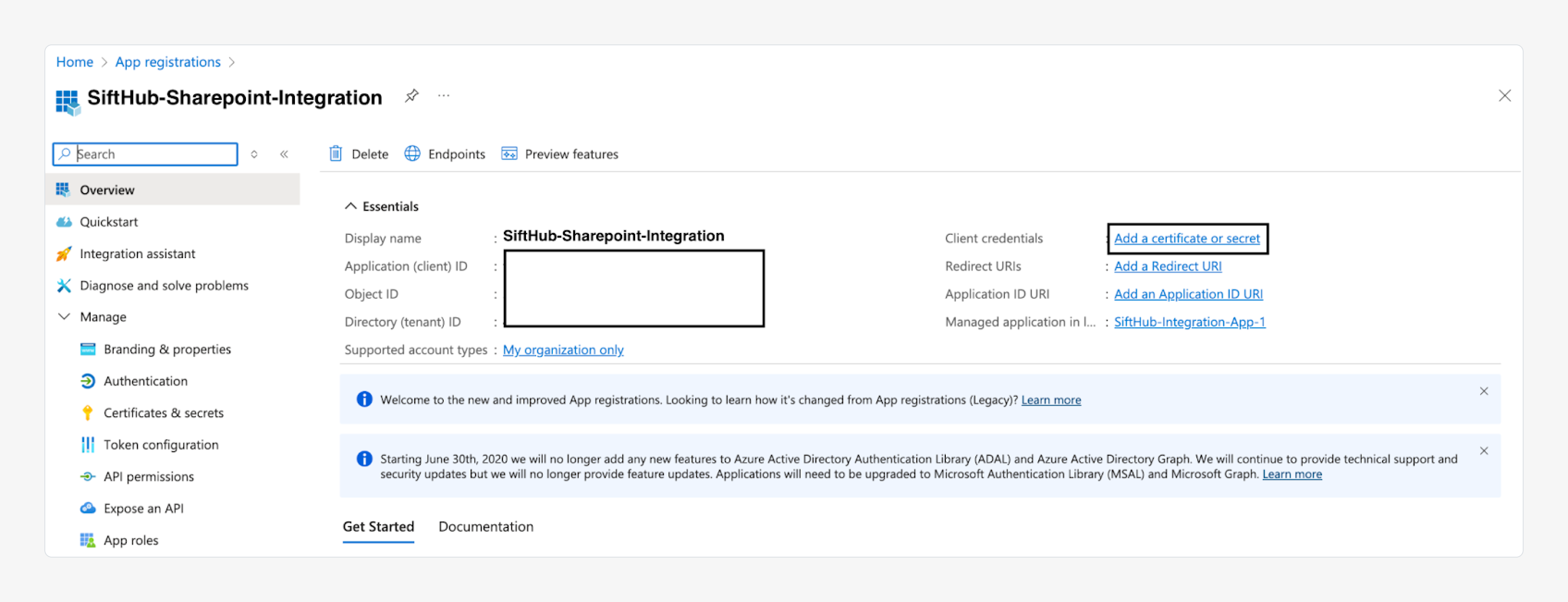Collapse the Essentials section
This screenshot has height=602, width=1568.
pyautogui.click(x=350, y=206)
